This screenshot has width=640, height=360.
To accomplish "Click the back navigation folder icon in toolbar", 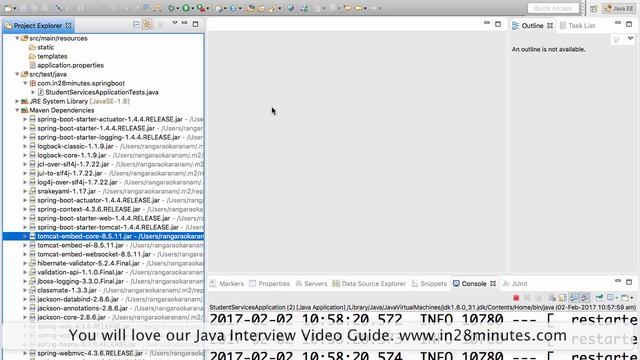I will (347, 8).
